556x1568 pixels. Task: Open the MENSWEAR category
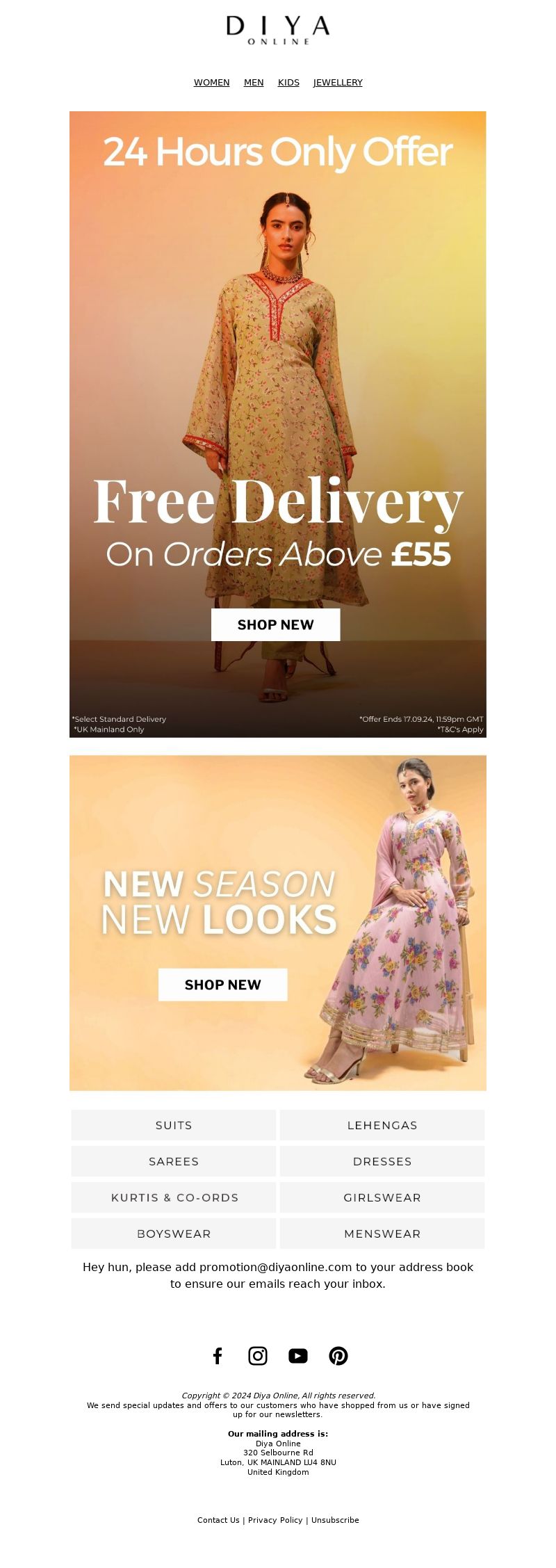(382, 1234)
